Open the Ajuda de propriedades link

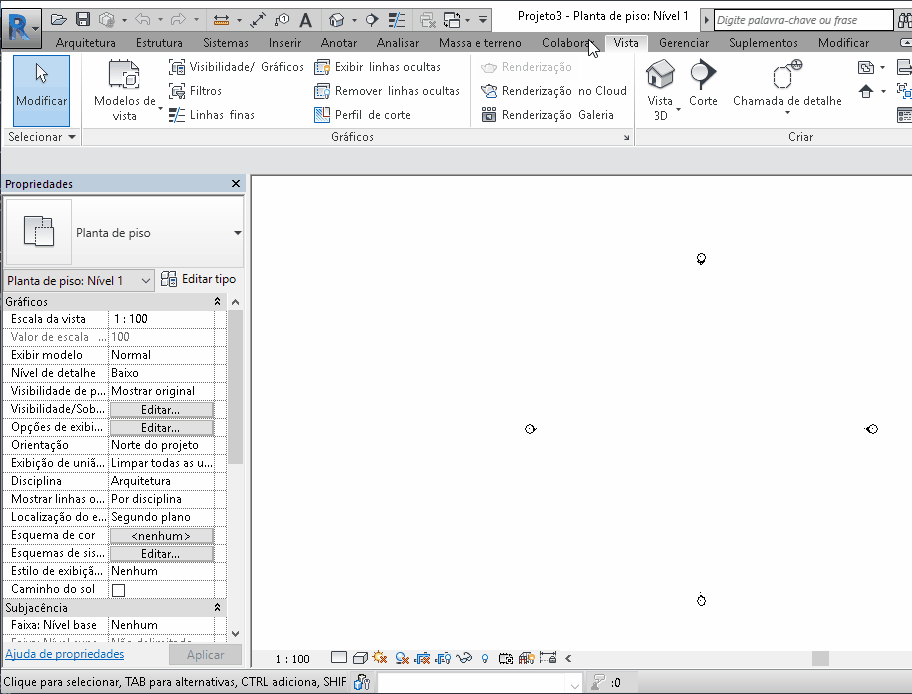click(x=65, y=654)
